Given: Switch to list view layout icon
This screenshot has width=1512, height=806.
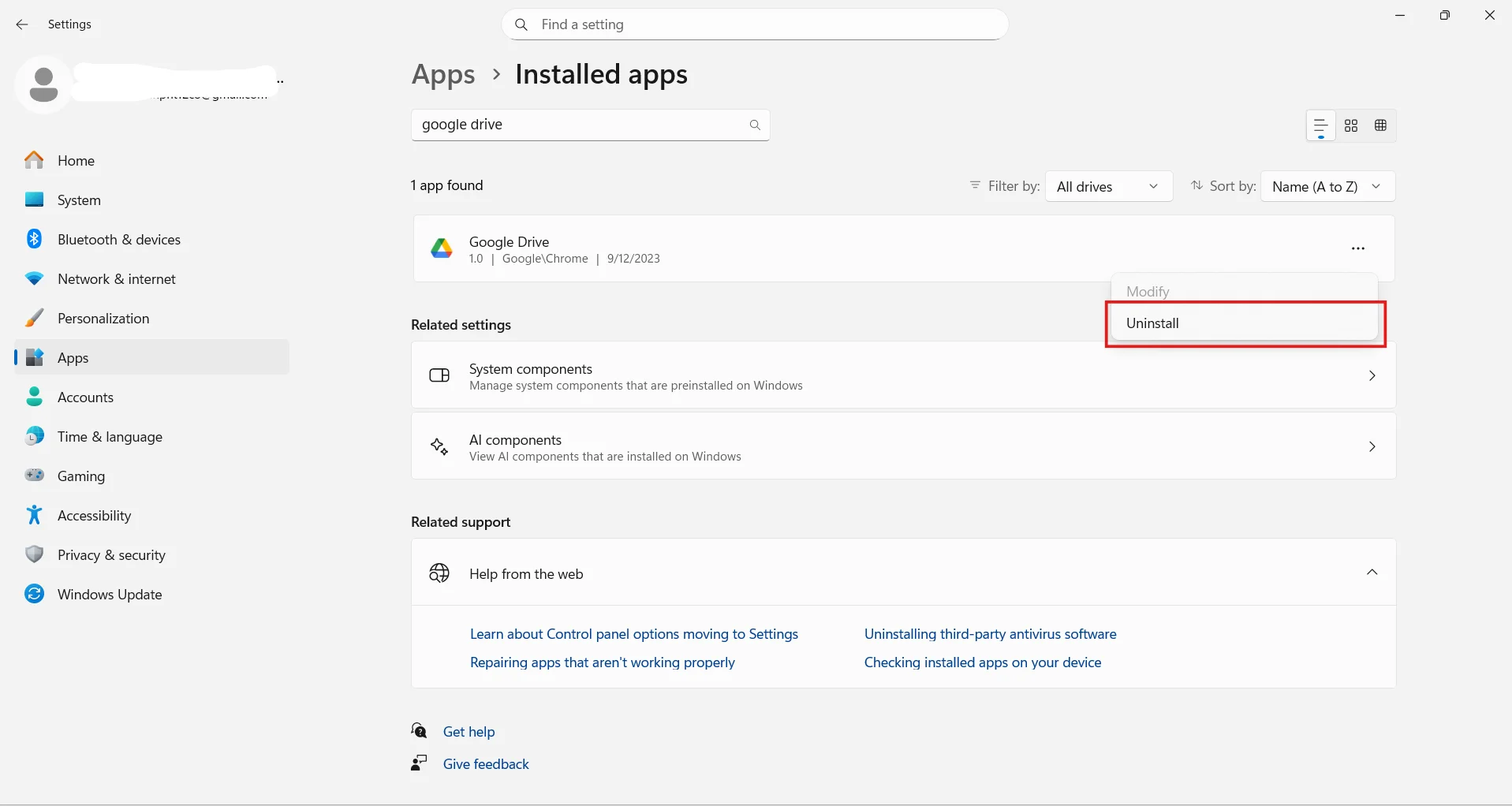Looking at the screenshot, I should click(1320, 125).
